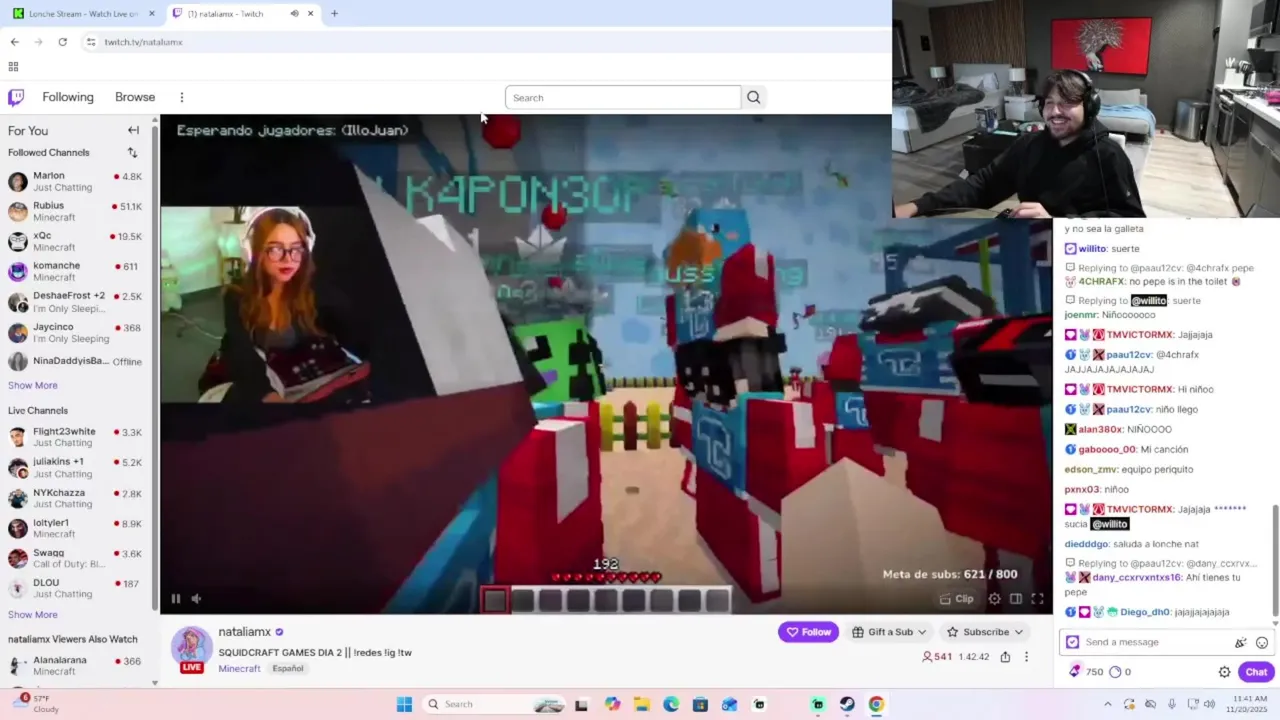1280x720 pixels.
Task: Open the Jaycinco channel
Action: point(75,332)
